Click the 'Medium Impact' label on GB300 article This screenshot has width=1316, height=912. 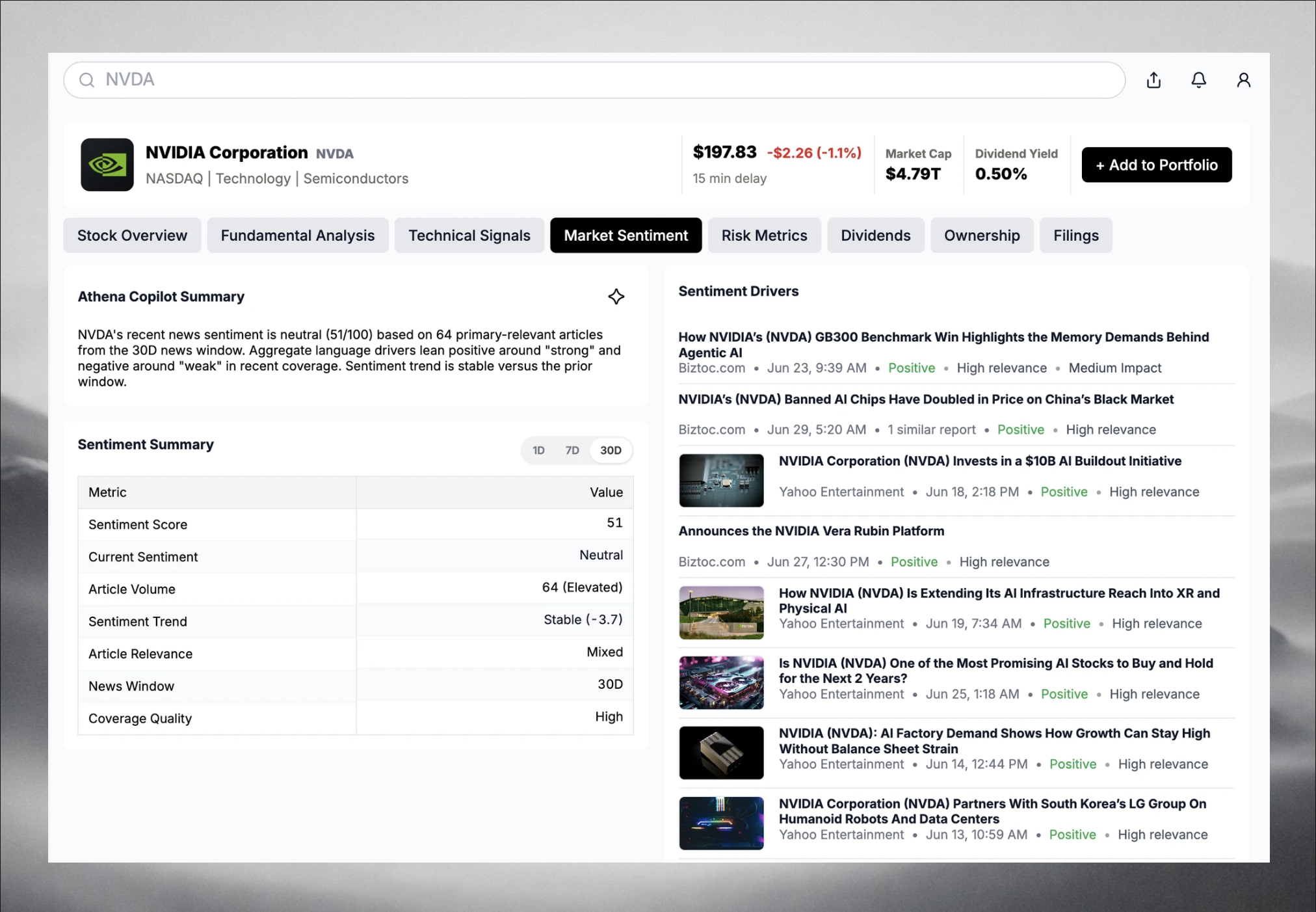pyautogui.click(x=1114, y=368)
